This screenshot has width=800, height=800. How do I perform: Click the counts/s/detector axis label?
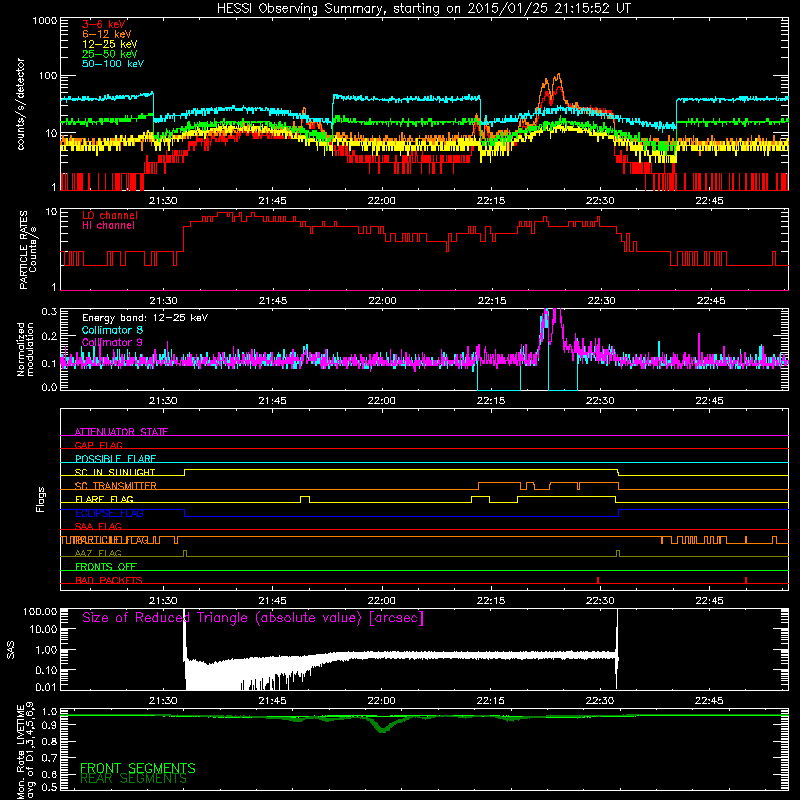pyautogui.click(x=20, y=104)
